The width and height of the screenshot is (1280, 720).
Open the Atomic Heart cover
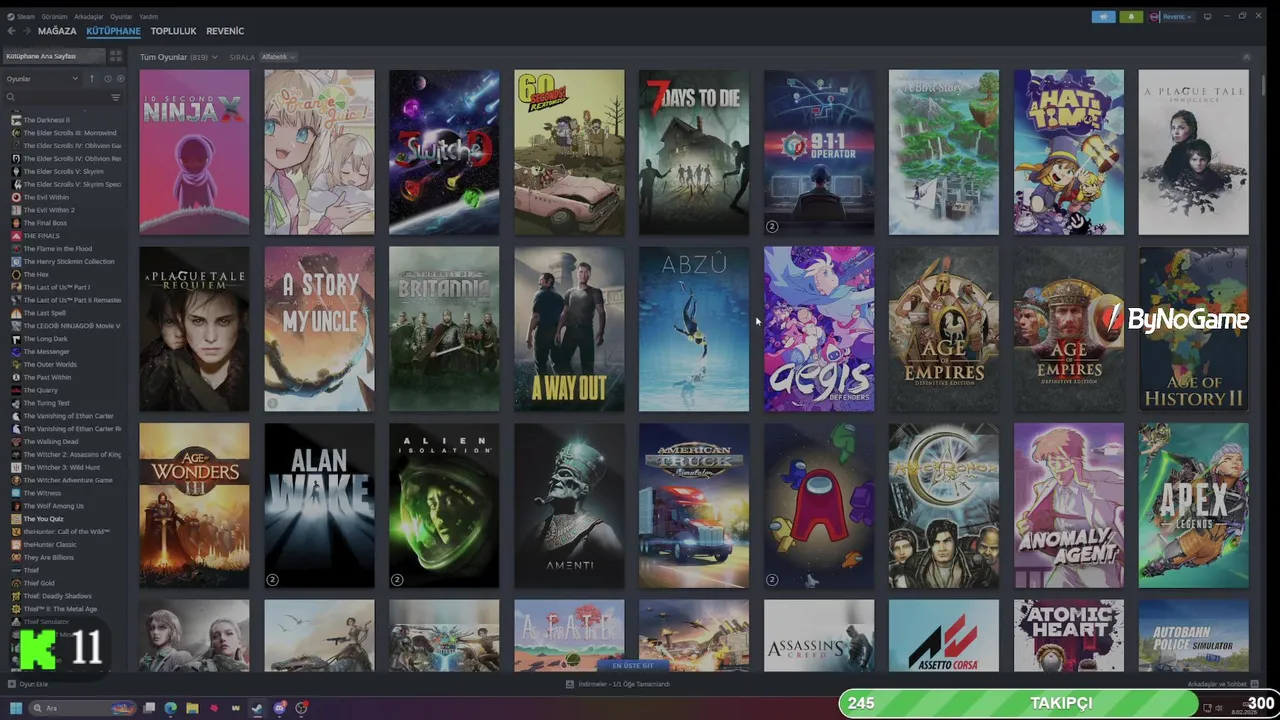pos(1069,636)
